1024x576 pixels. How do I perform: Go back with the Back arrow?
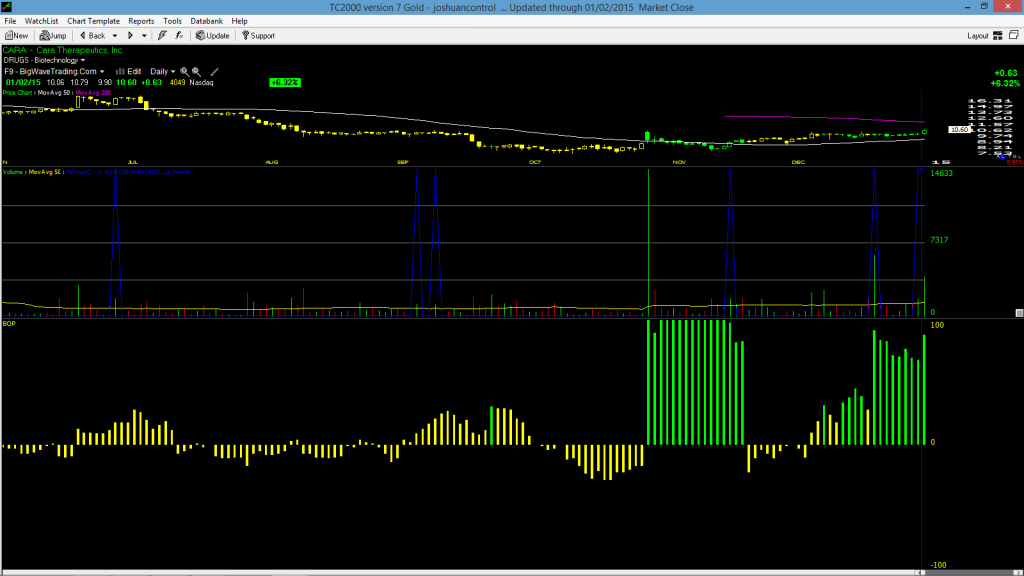(92, 36)
